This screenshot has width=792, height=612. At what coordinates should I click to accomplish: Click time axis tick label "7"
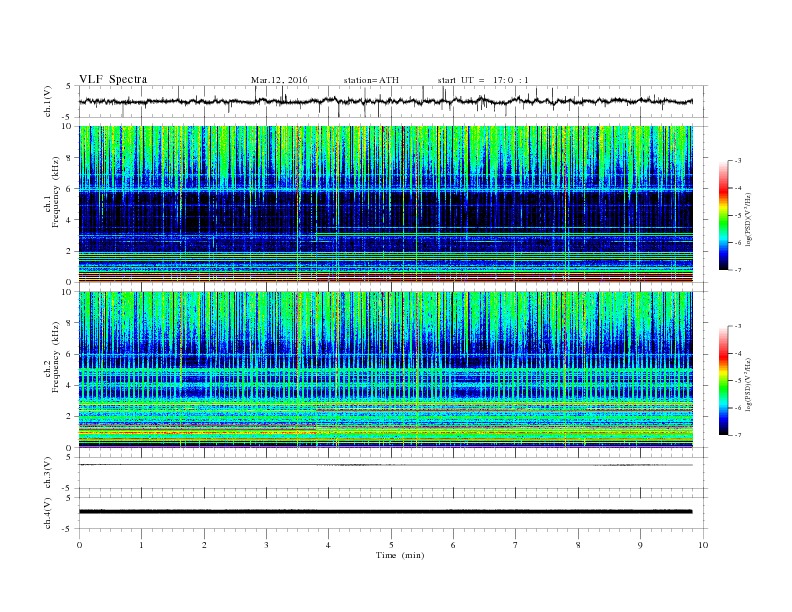click(516, 545)
